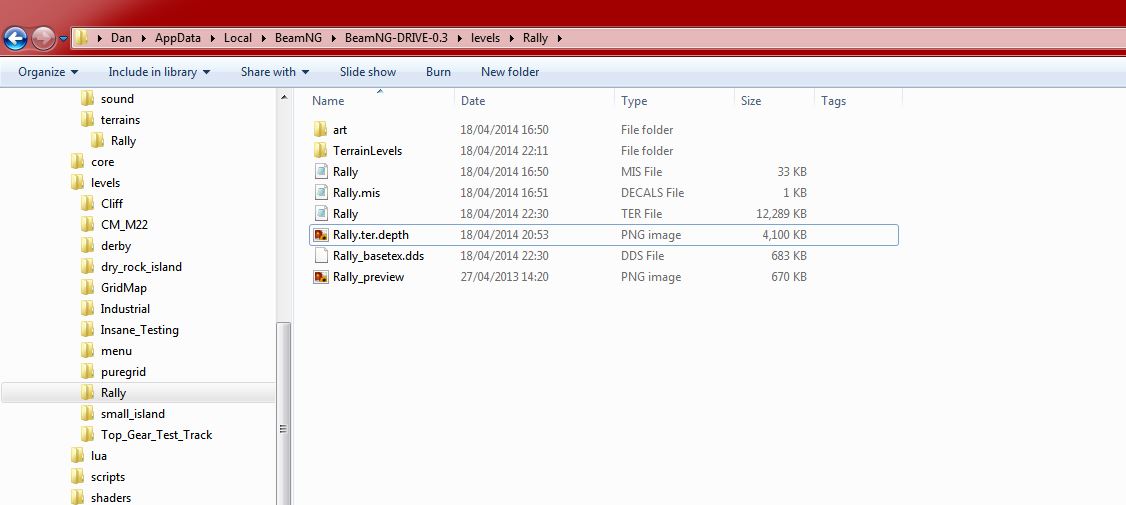Select the TerrainLevels folder icon
Image resolution: width=1126 pixels, height=505 pixels.
320,151
